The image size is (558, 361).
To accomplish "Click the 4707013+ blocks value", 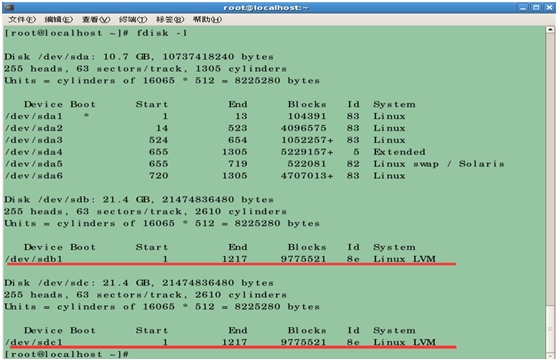I will point(307,176).
